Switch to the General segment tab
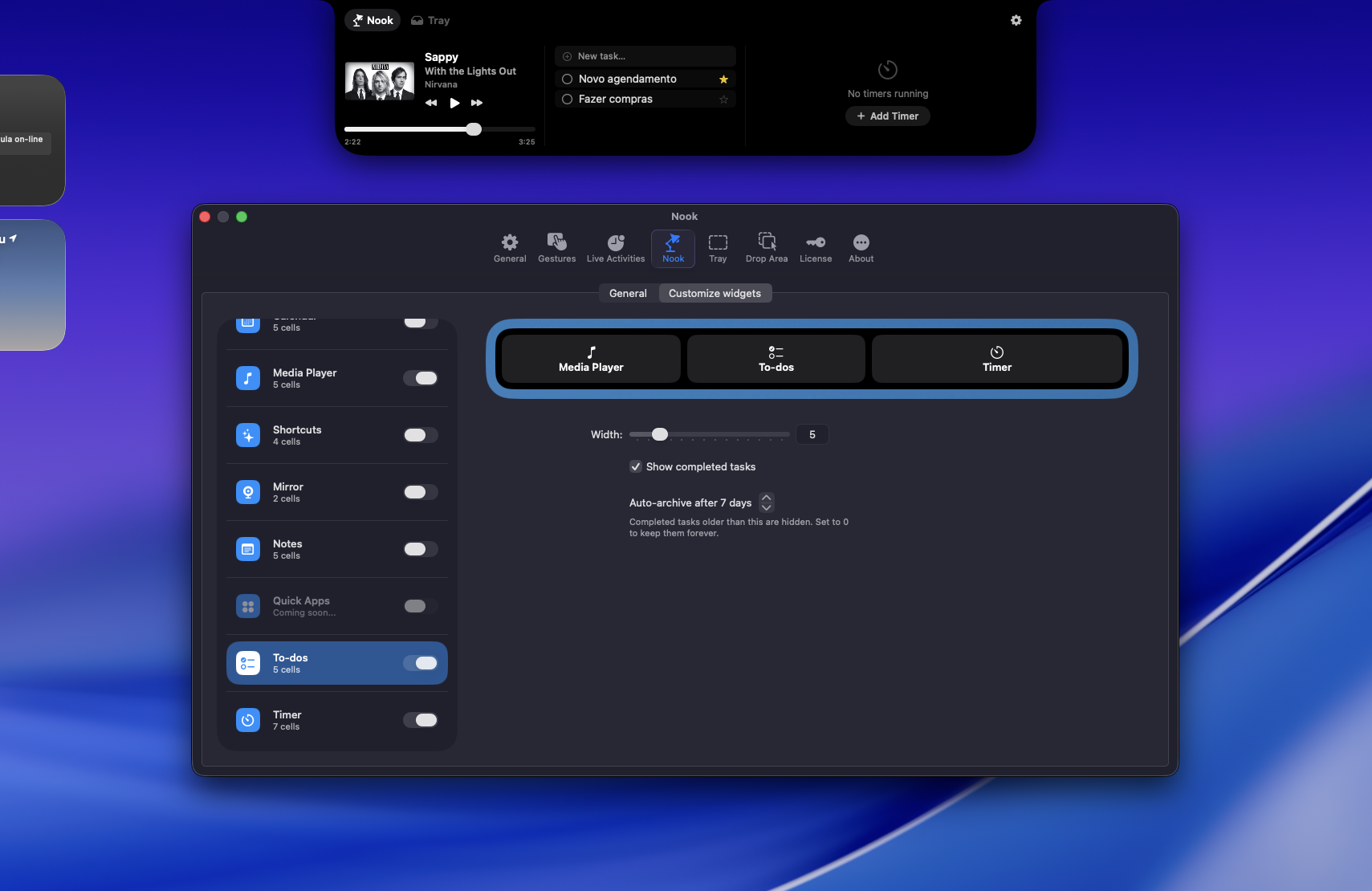Screen dimensions: 1372x891 628,293
